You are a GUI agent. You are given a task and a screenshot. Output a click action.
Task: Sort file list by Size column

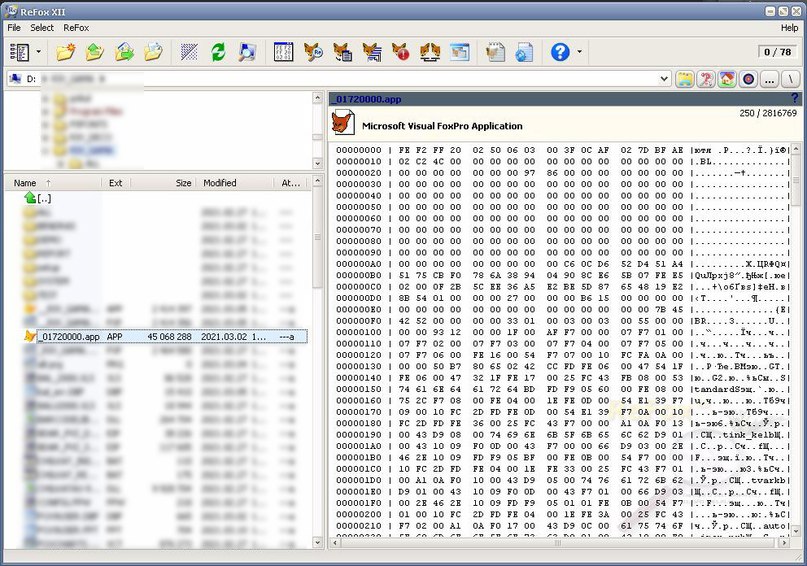(163, 183)
